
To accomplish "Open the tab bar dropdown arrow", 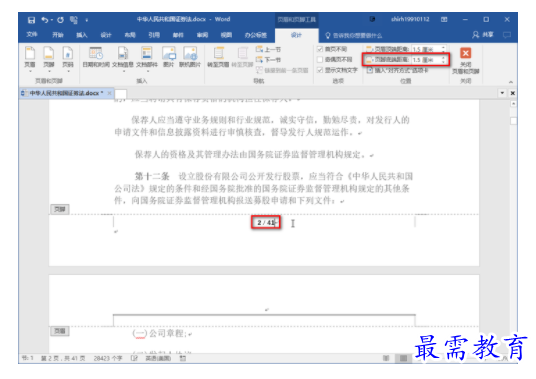I will coord(502,93).
